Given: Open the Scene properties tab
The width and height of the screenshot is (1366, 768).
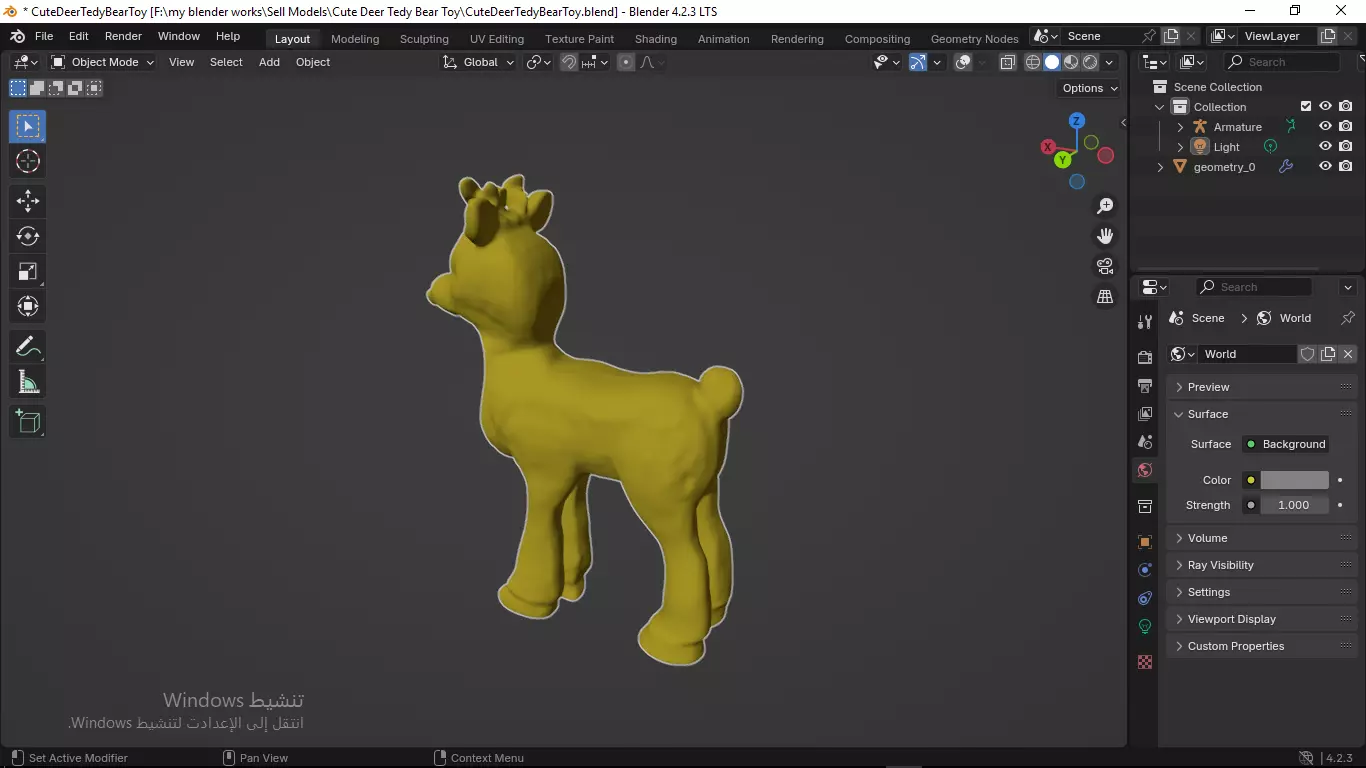Looking at the screenshot, I should coord(1145,441).
